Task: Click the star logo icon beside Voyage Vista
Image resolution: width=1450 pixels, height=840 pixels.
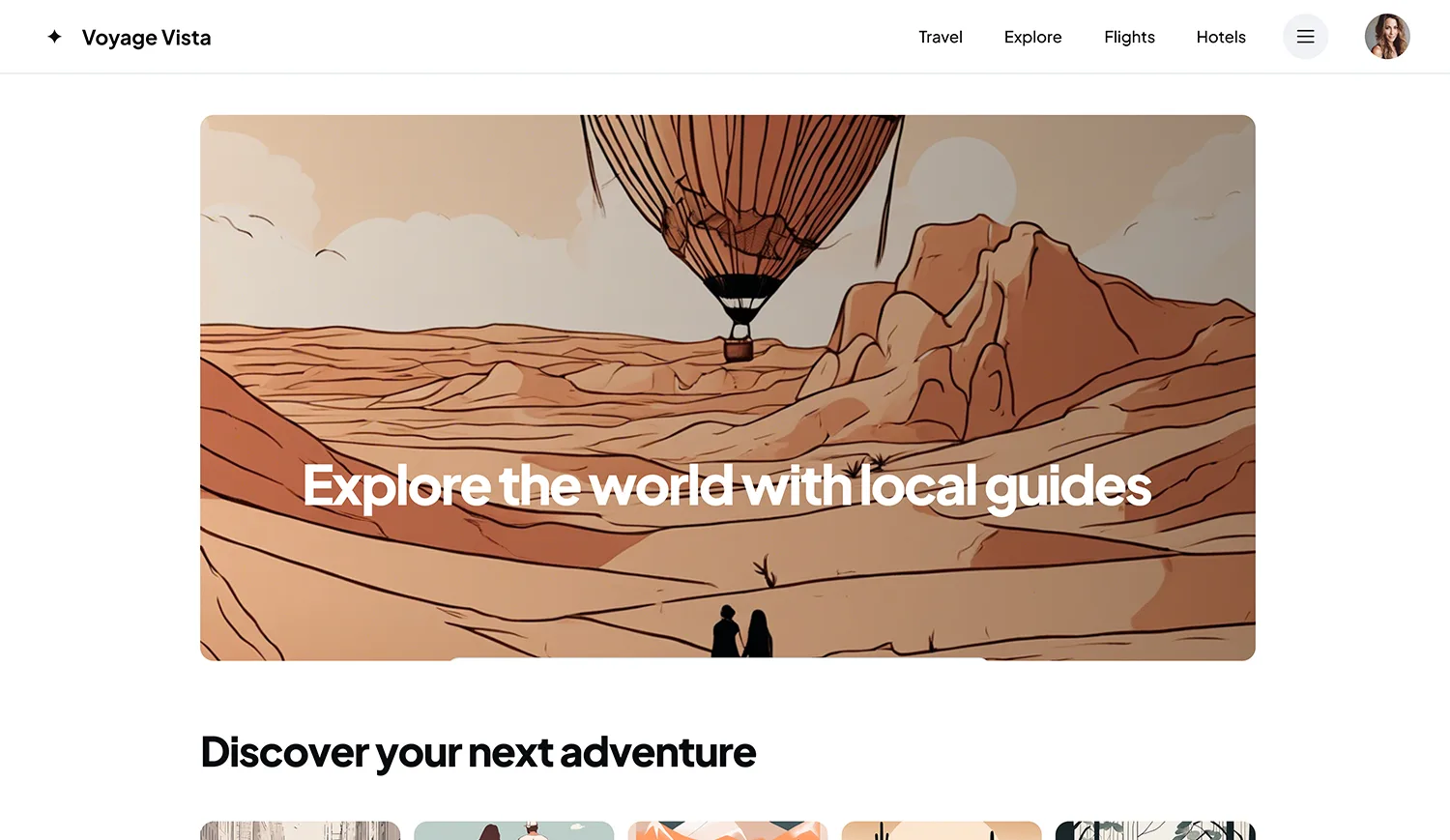Action: click(x=54, y=37)
